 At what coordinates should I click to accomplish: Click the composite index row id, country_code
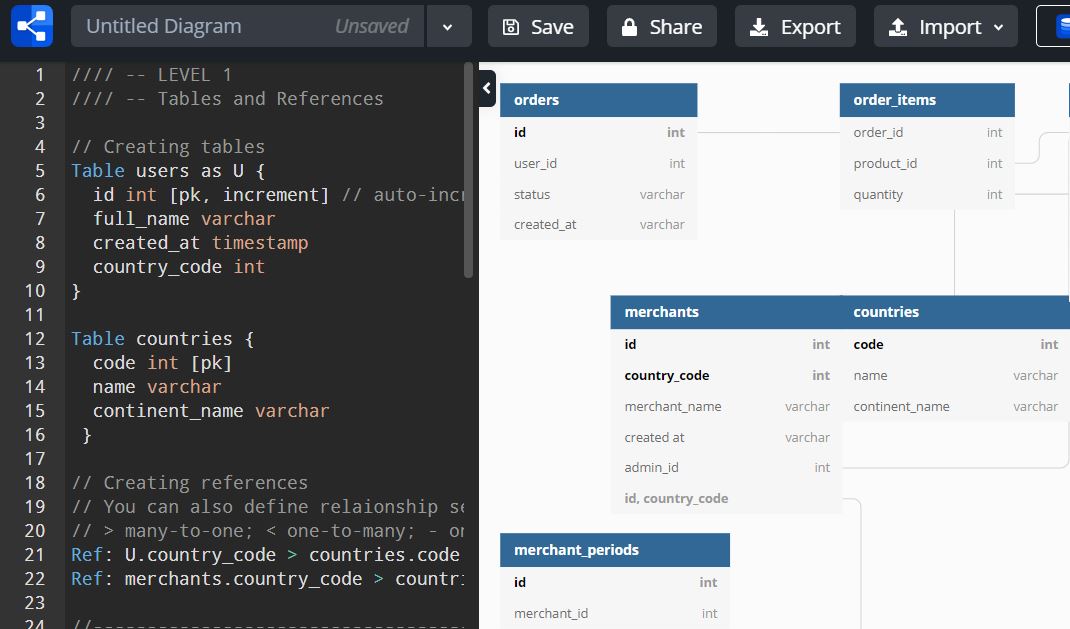[676, 498]
